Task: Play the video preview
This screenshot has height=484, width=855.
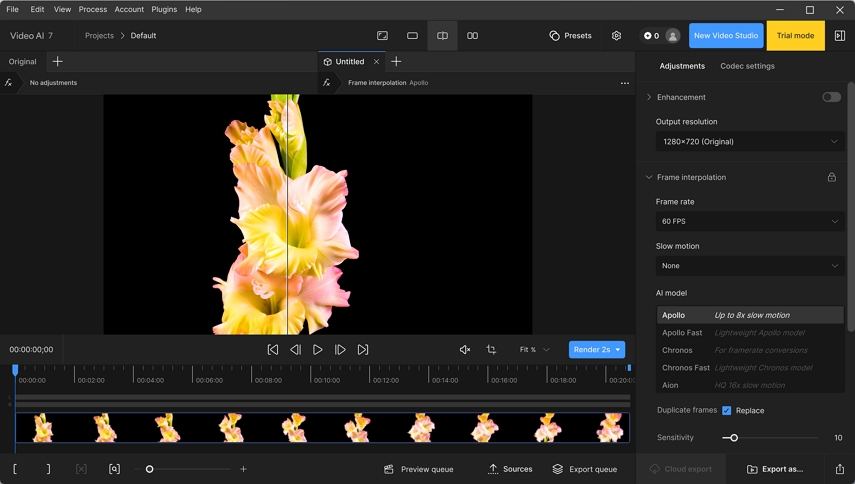Action: pyautogui.click(x=317, y=349)
